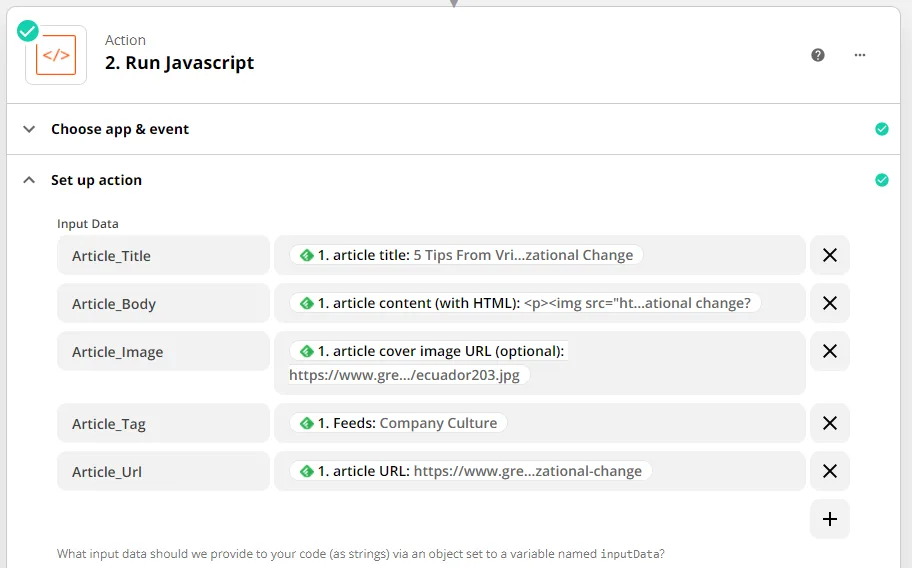Click the Set up action status checkmark
This screenshot has width=912, height=568.
(882, 180)
